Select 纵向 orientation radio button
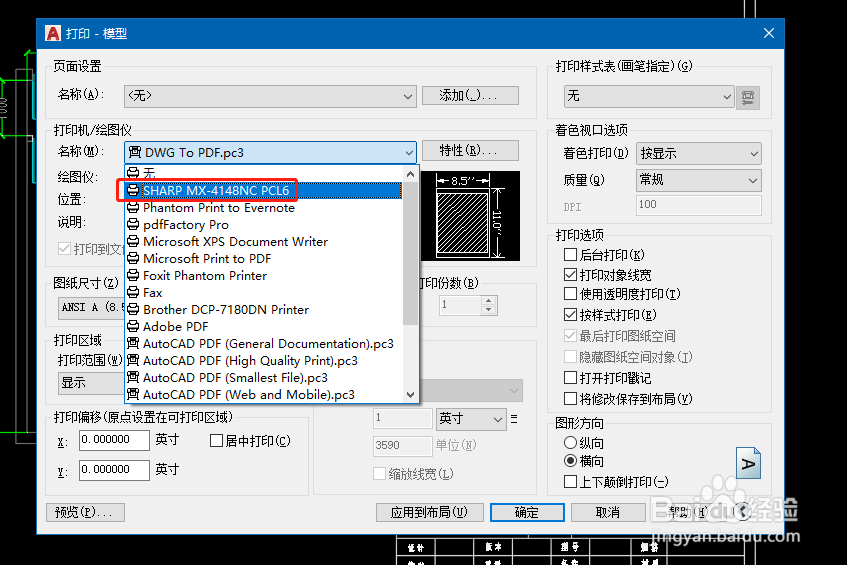This screenshot has height=565, width=847. point(570,443)
